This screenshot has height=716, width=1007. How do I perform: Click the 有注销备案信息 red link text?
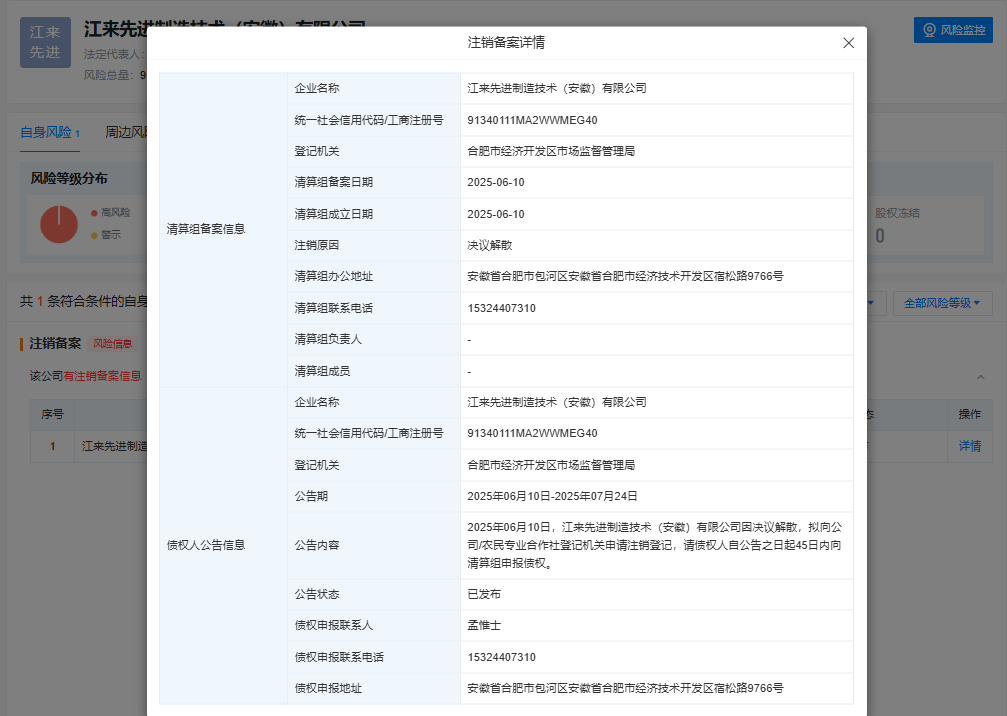click(102, 376)
